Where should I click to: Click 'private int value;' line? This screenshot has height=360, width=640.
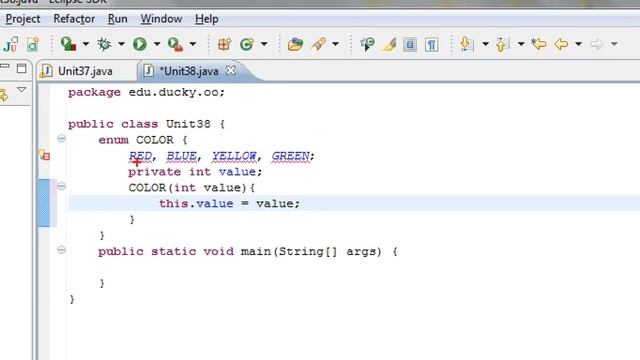point(195,172)
